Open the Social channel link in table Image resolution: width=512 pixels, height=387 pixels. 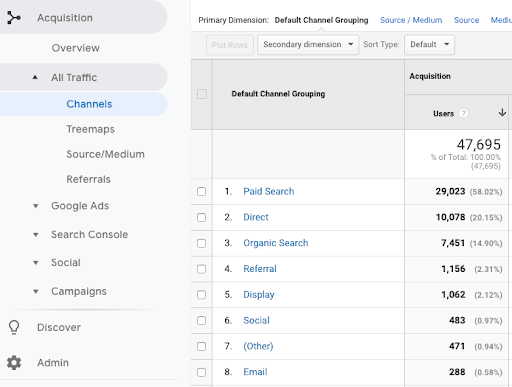point(256,320)
